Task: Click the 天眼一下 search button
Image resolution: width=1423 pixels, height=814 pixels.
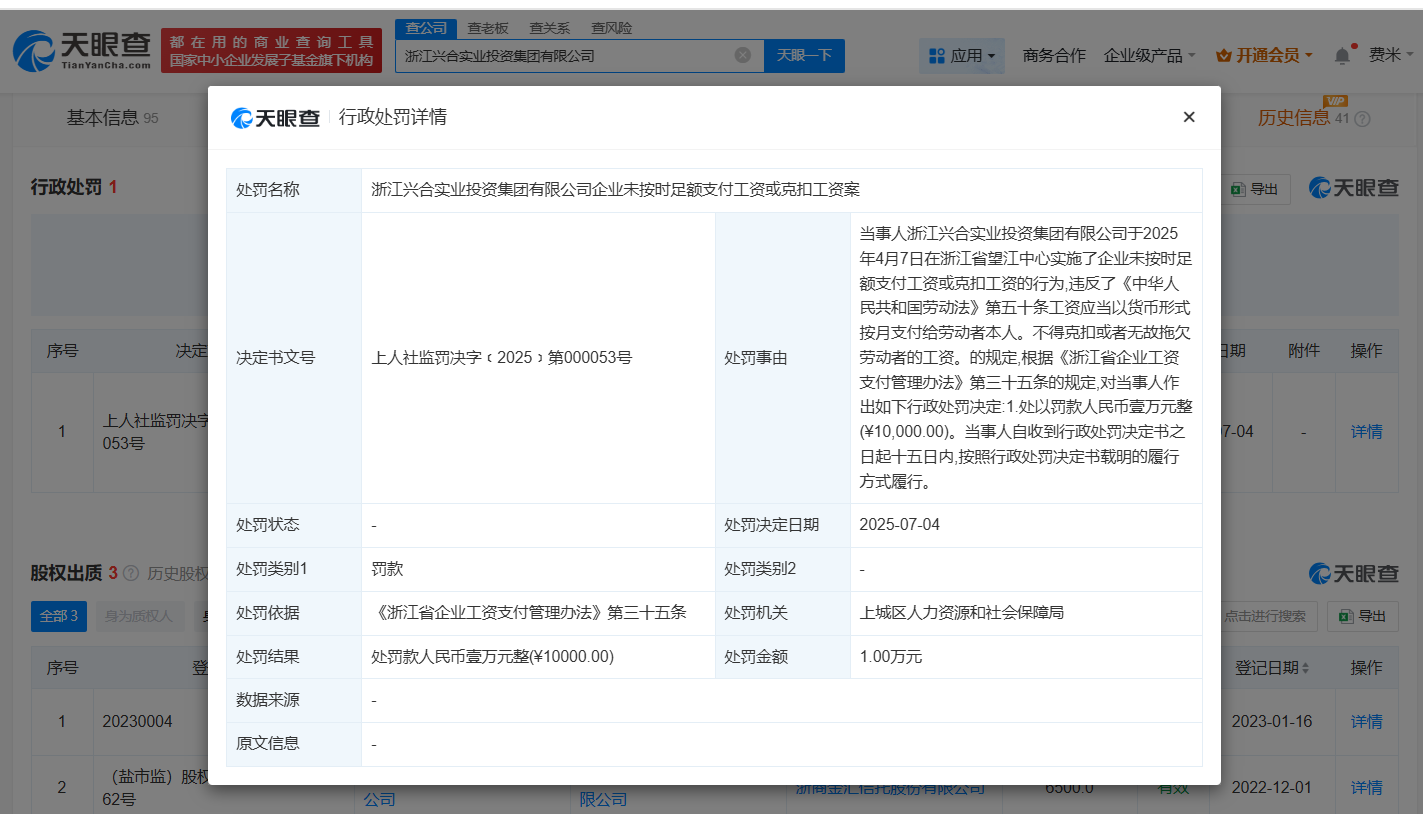Action: (x=804, y=56)
